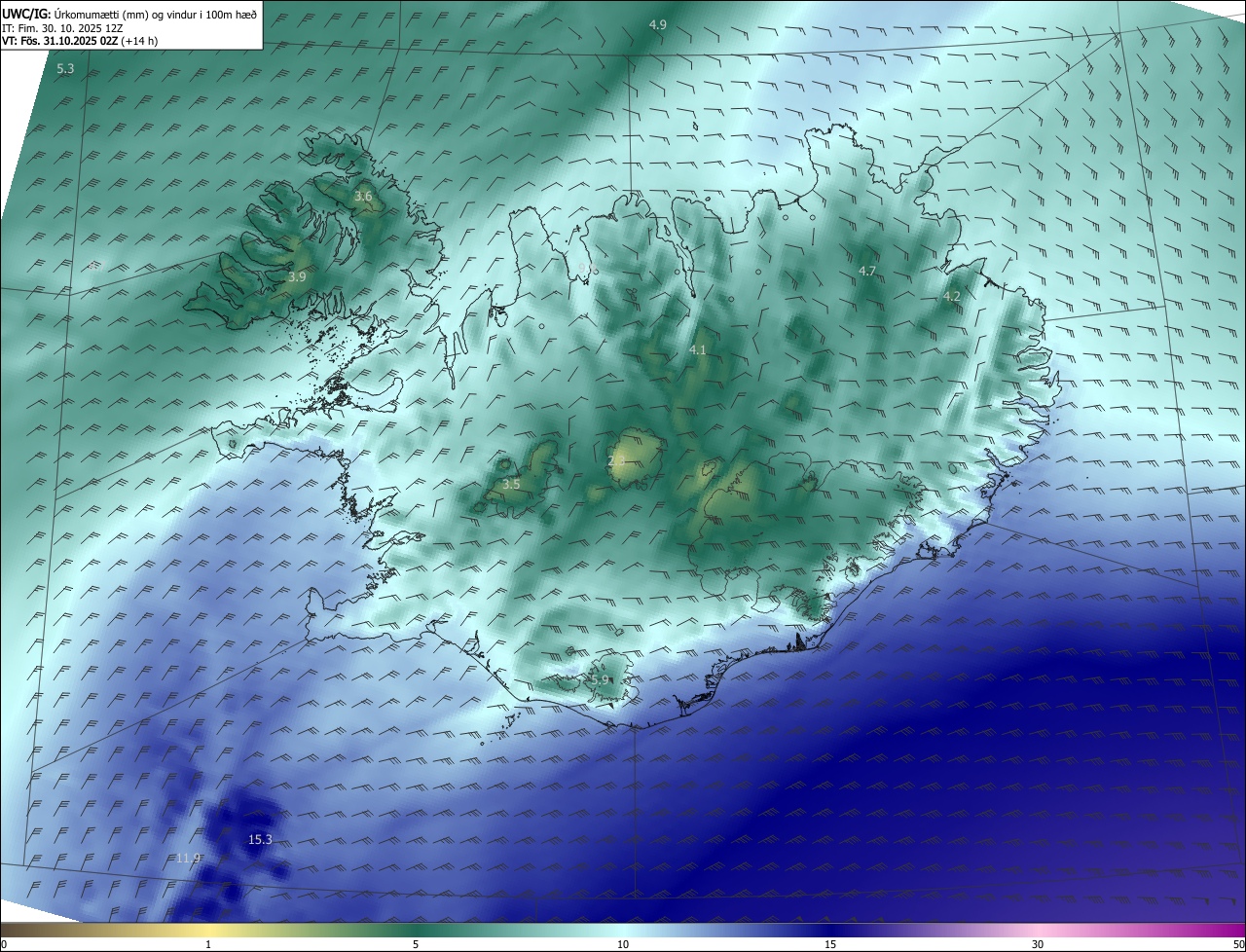
Task: Click the 4.2 value in east Iceland
Action: (x=952, y=297)
